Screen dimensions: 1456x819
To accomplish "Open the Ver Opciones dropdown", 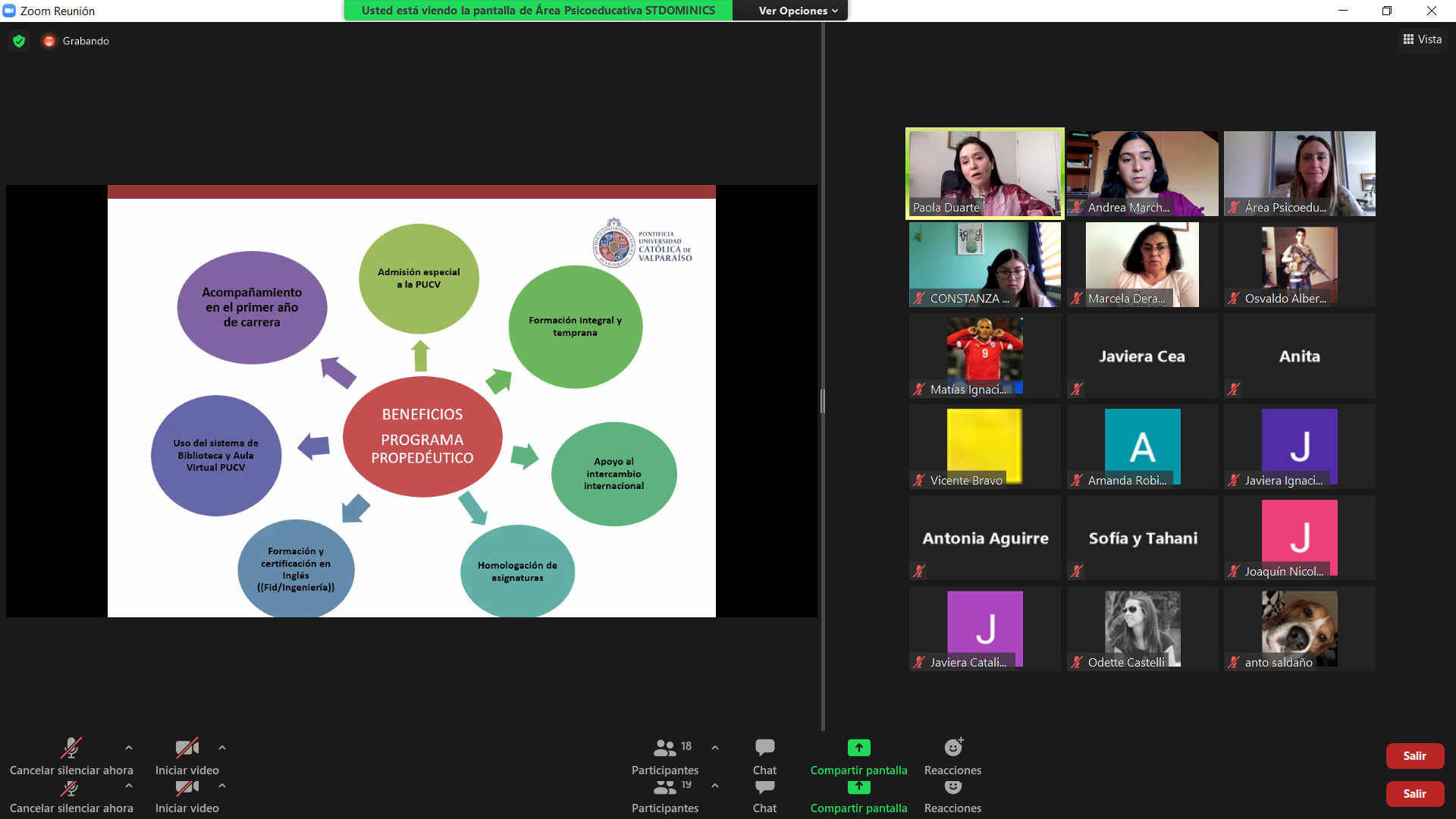I will (x=798, y=11).
